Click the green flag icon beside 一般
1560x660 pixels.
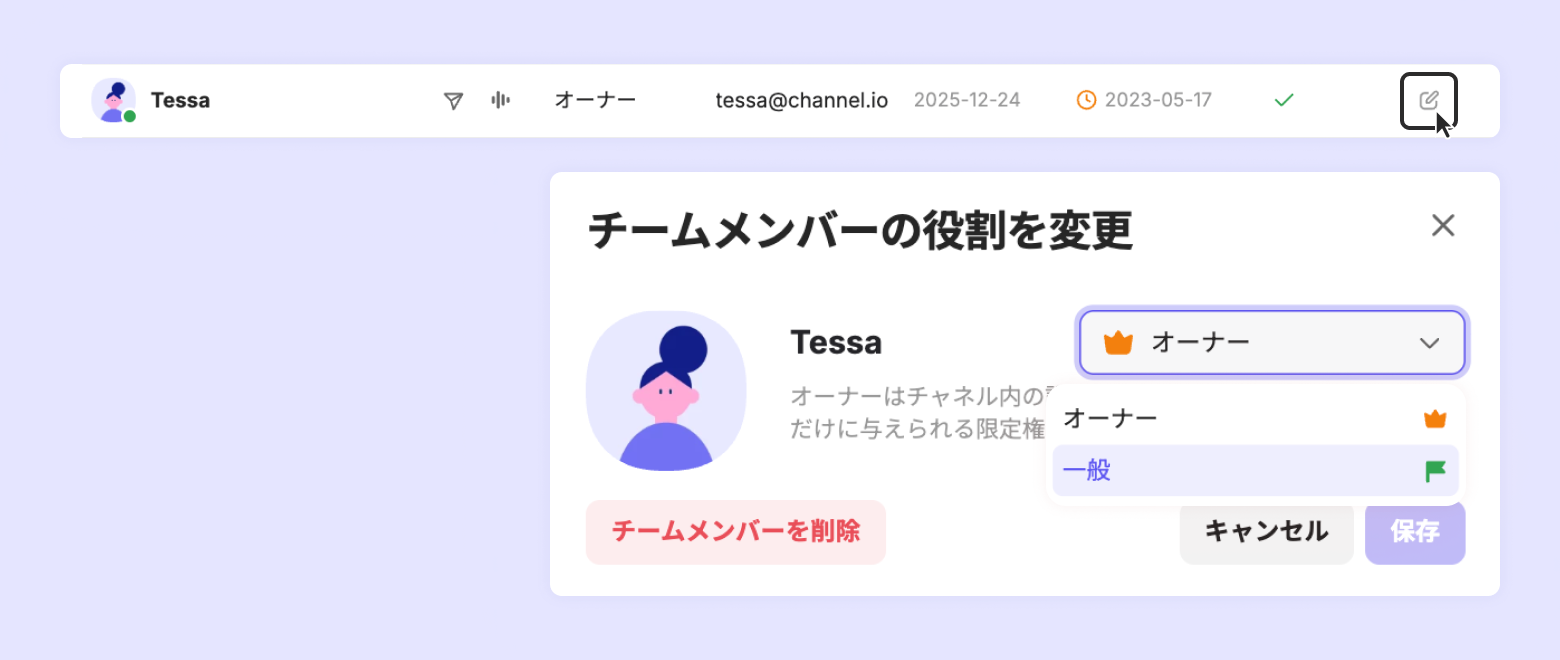(x=1435, y=471)
